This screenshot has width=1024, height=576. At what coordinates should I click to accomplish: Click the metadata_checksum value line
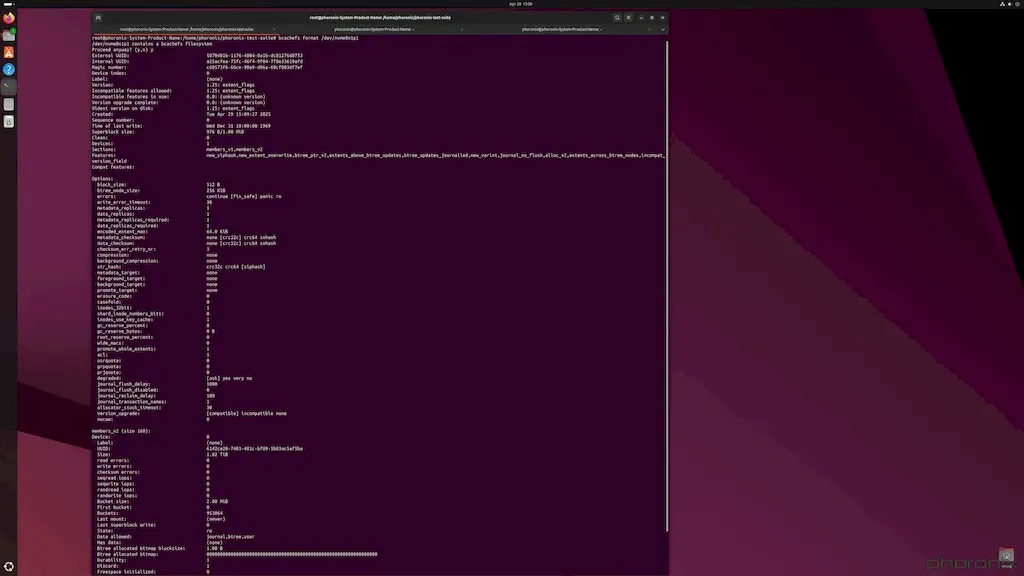(241, 238)
